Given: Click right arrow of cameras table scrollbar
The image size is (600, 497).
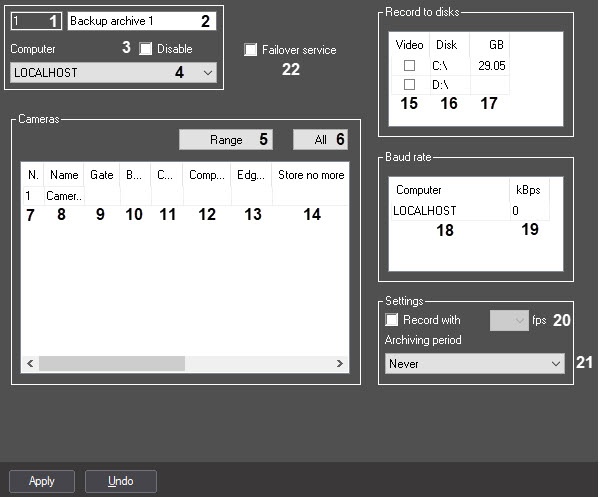Looking at the screenshot, I should 339,363.
